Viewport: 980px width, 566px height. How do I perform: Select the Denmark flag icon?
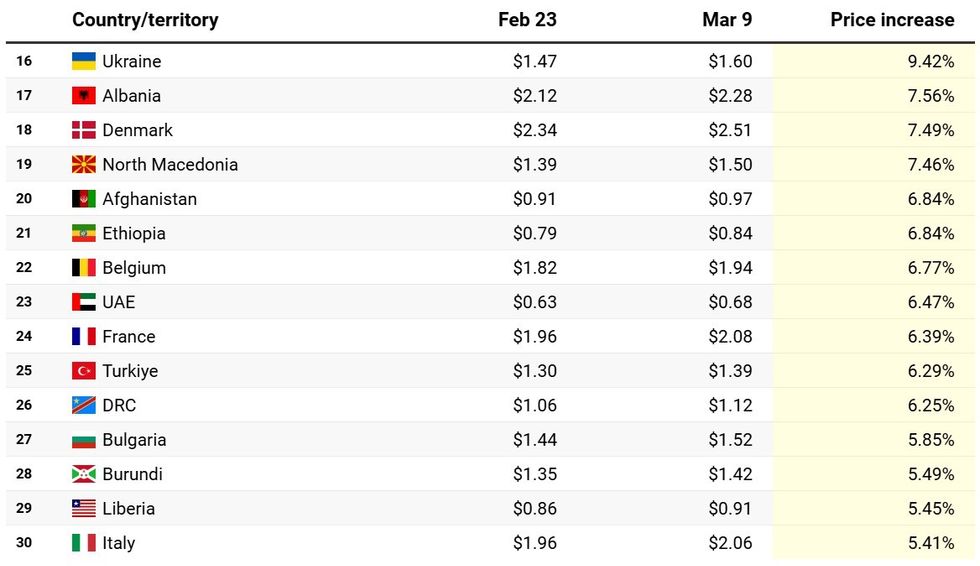coord(84,130)
